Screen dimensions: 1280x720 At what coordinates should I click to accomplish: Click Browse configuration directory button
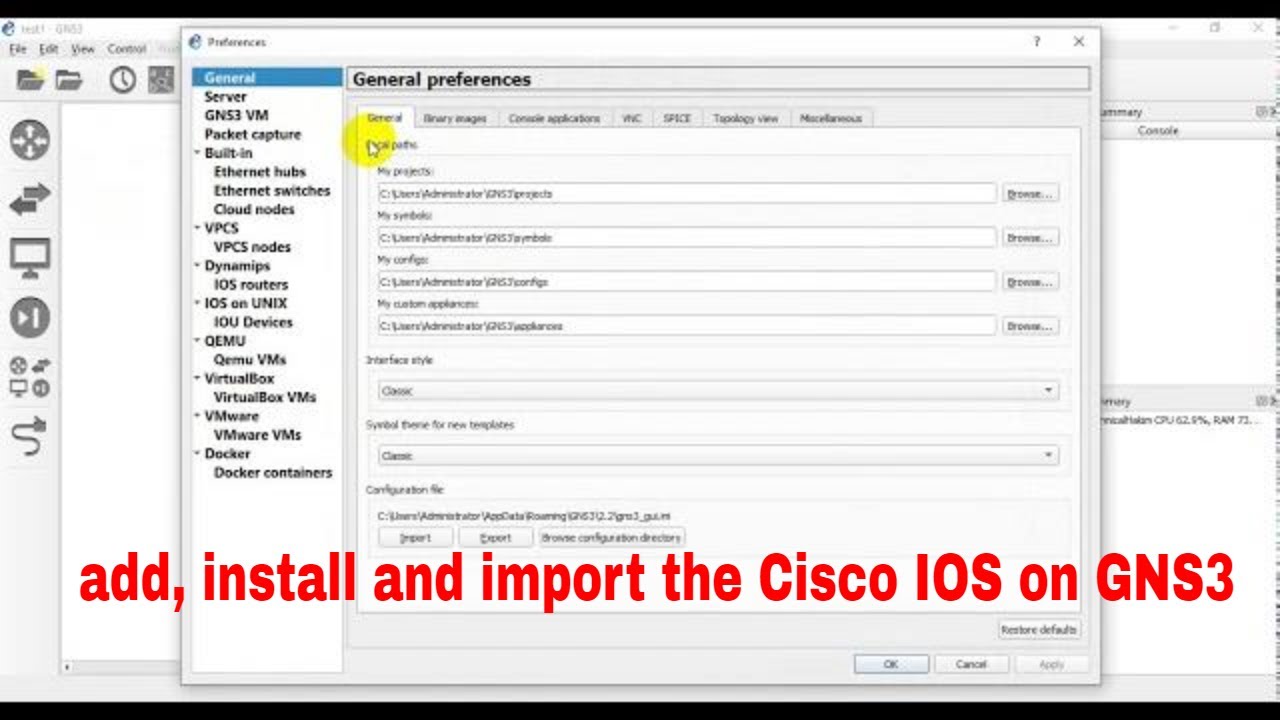point(611,538)
